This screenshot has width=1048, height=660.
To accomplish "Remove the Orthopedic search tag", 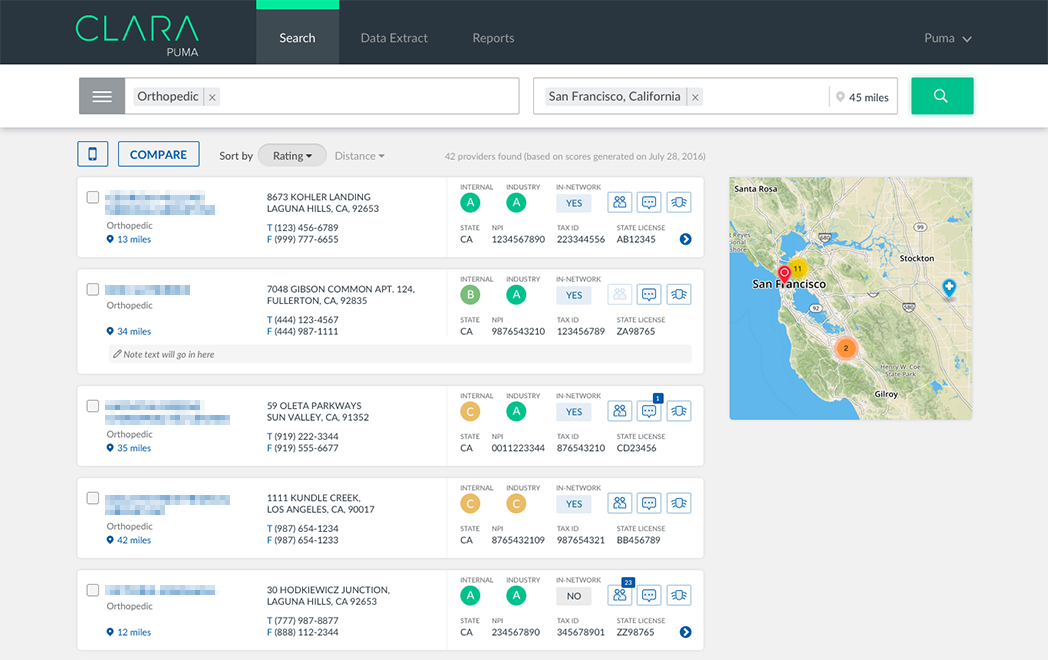I will click(212, 97).
